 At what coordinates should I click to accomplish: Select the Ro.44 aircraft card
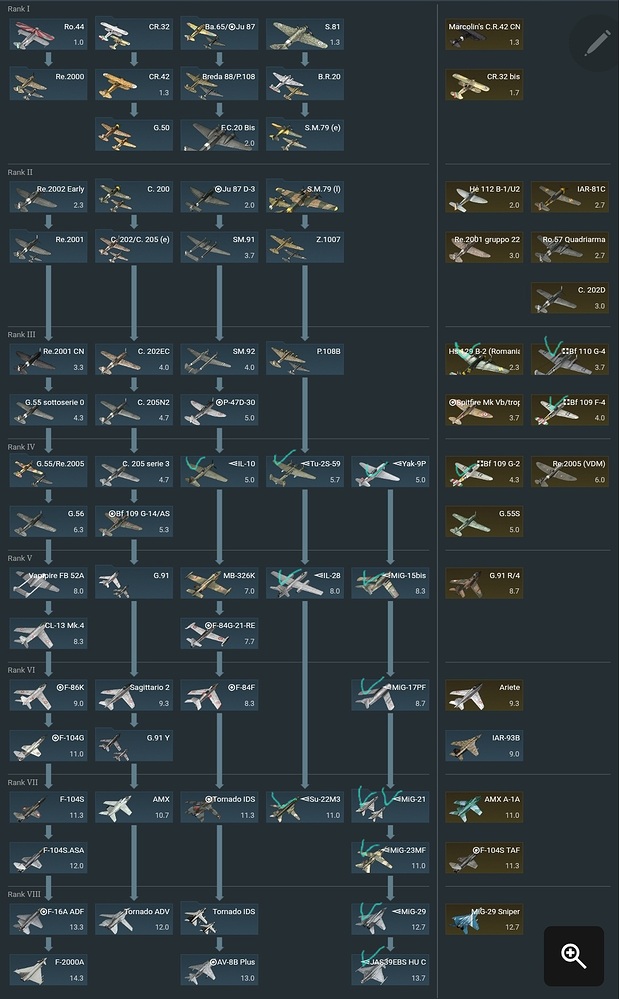coord(48,34)
